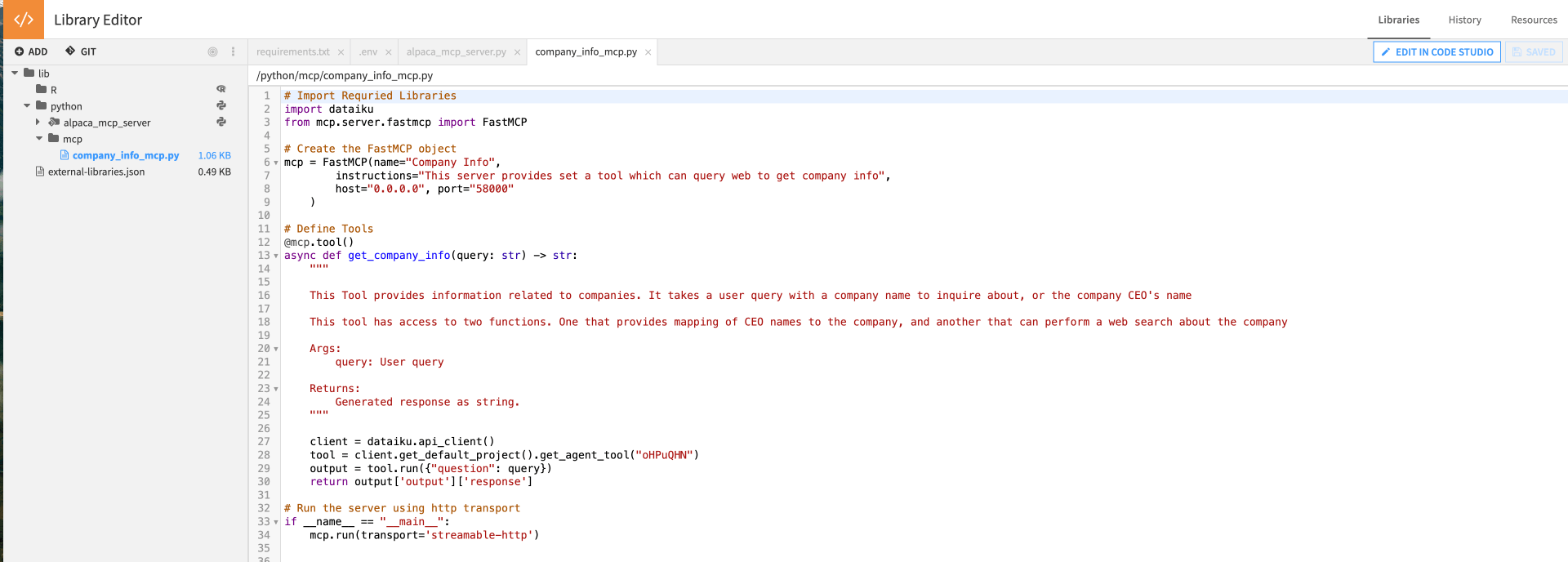Fold Args section at line 20
The height and width of the screenshot is (562, 1568).
[x=276, y=349]
